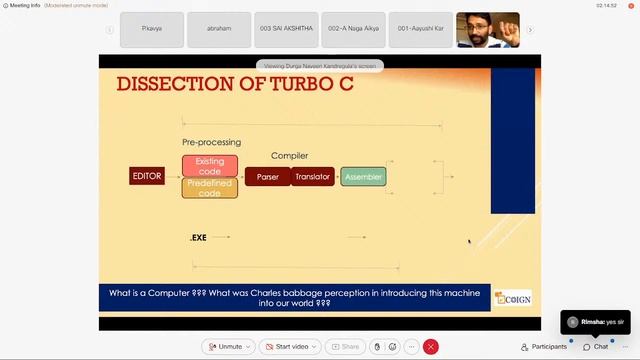This screenshot has width=640, height=360.
Task: Start video camera
Action: click(287, 347)
